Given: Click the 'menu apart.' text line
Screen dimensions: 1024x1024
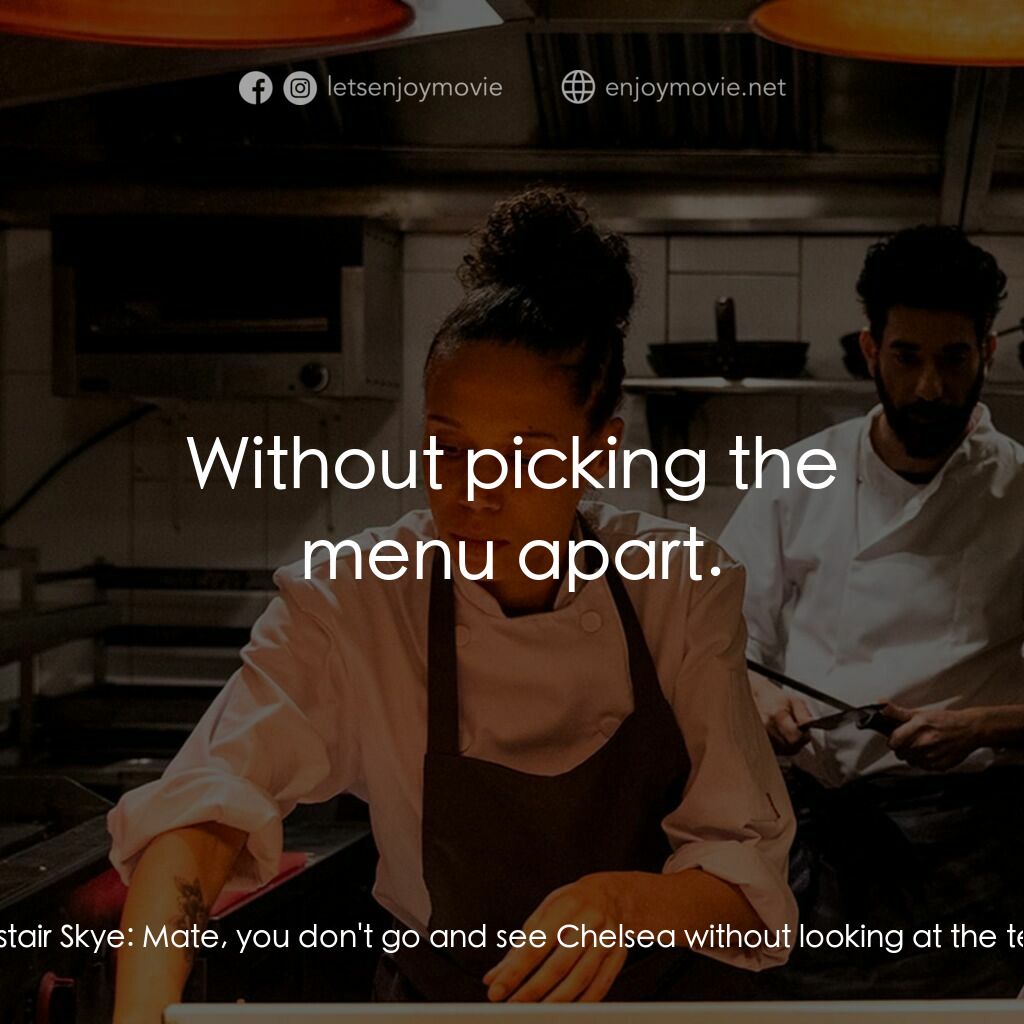Looking at the screenshot, I should pyautogui.click(x=512, y=555).
